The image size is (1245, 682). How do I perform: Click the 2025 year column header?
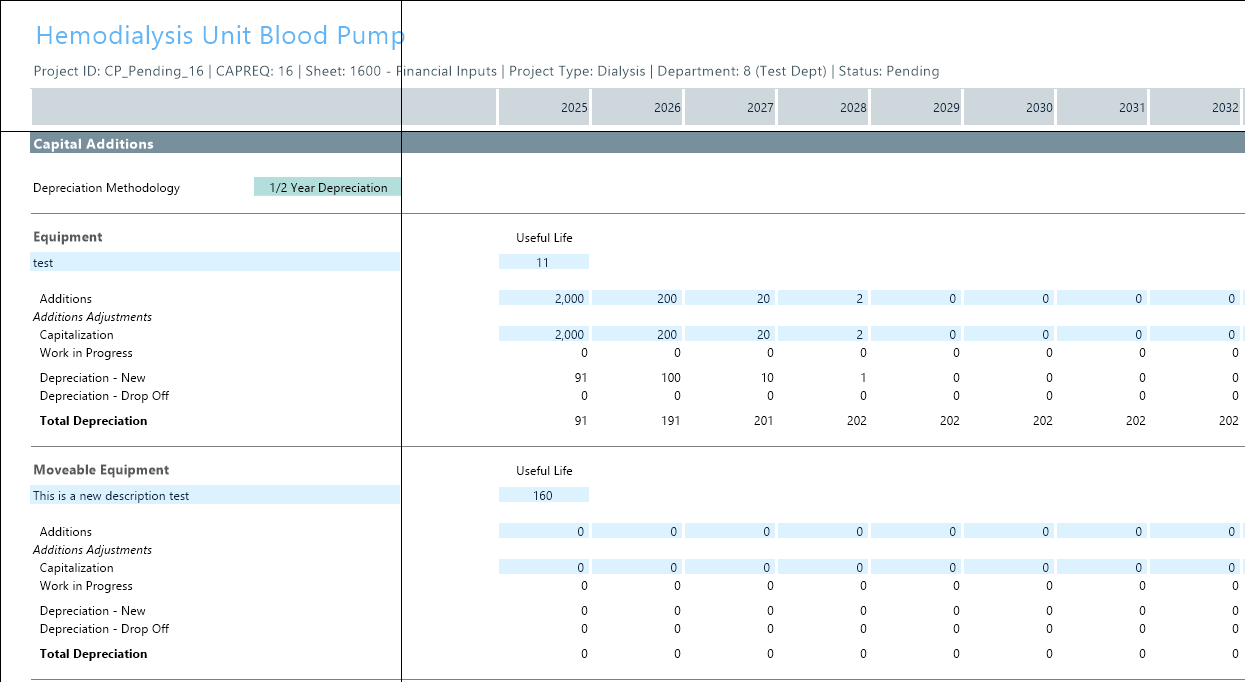[x=544, y=107]
